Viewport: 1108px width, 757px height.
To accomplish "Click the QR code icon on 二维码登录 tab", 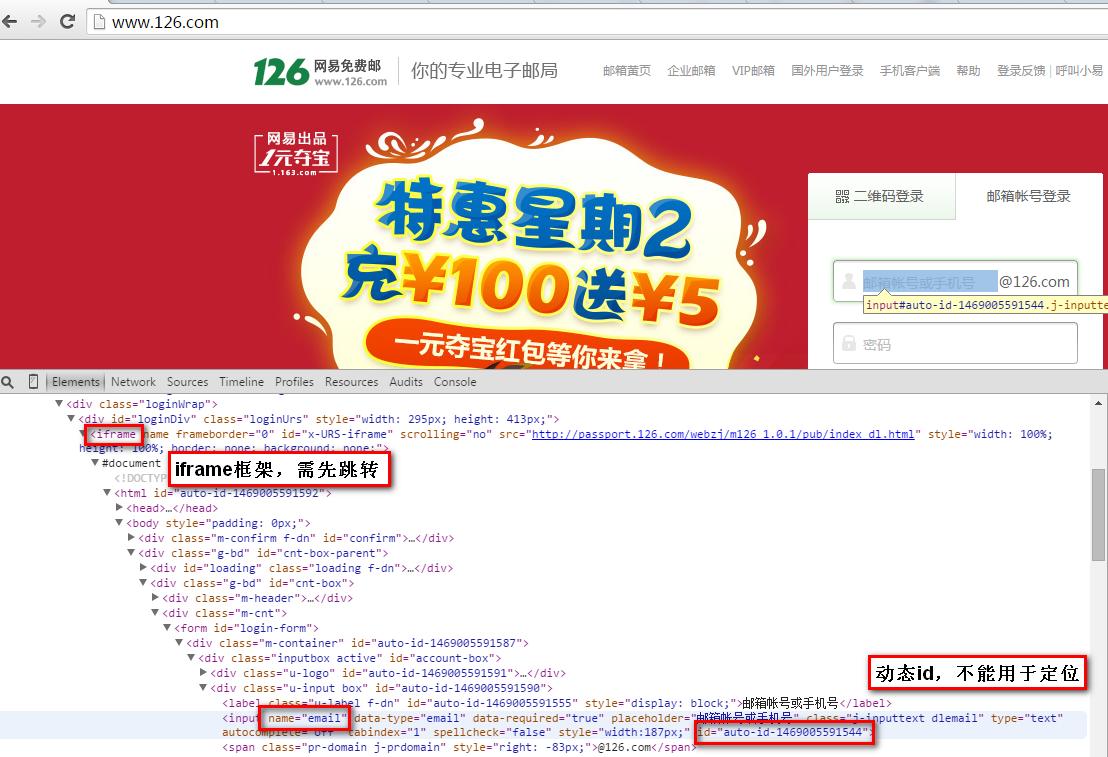I will 843,196.
